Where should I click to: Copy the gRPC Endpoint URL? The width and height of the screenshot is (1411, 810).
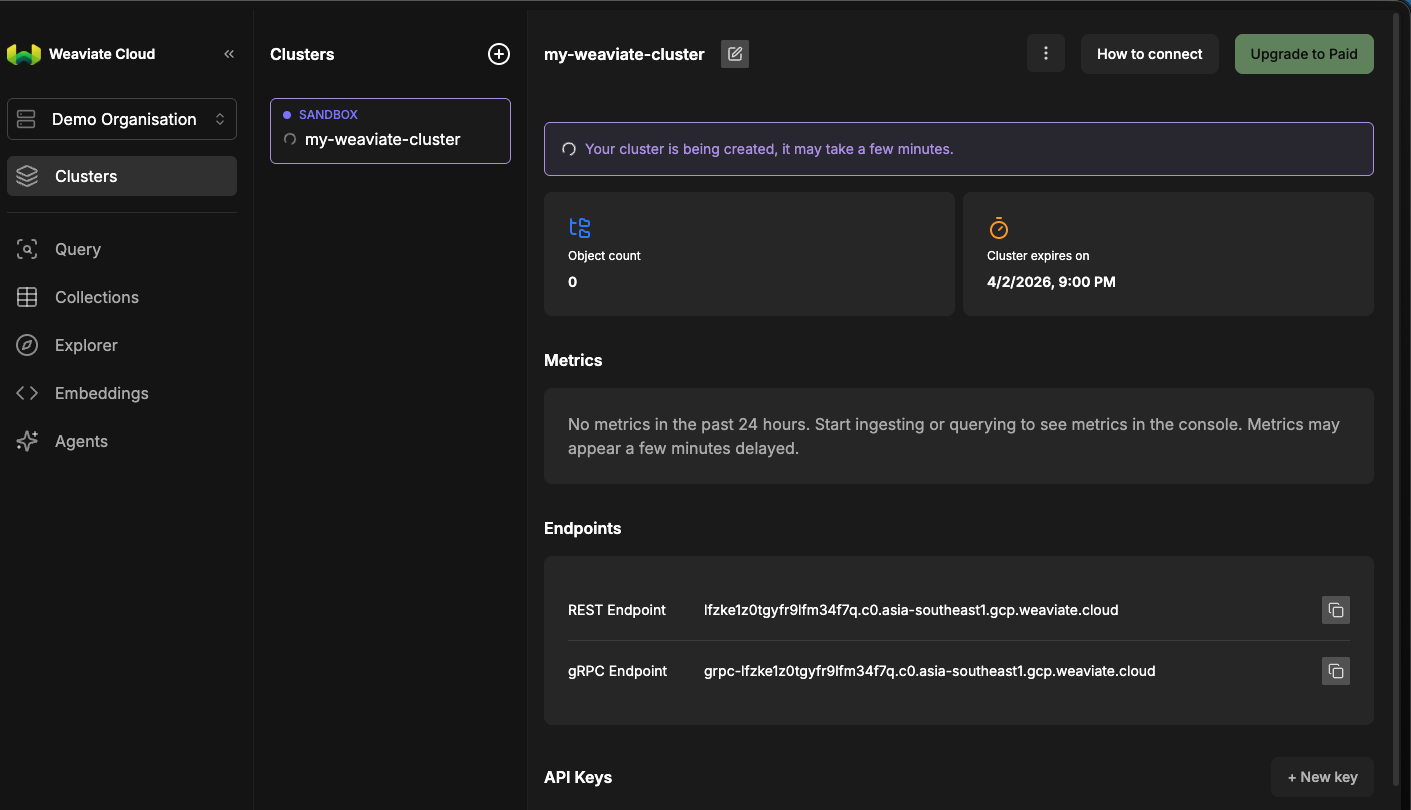[x=1336, y=671]
